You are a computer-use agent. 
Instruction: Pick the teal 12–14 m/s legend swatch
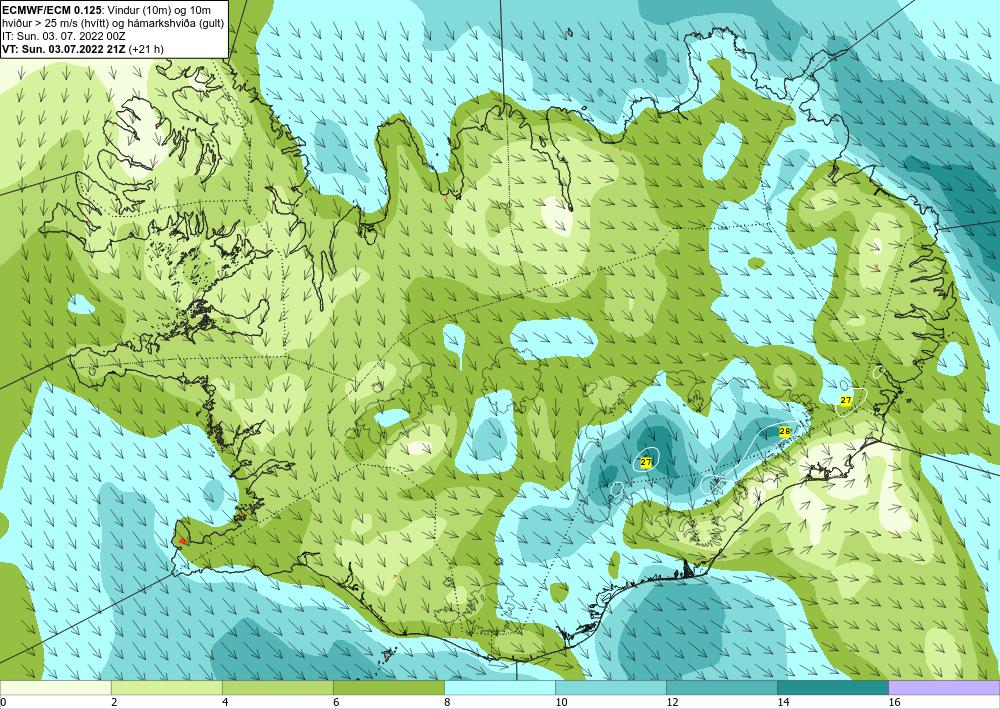pos(722,688)
